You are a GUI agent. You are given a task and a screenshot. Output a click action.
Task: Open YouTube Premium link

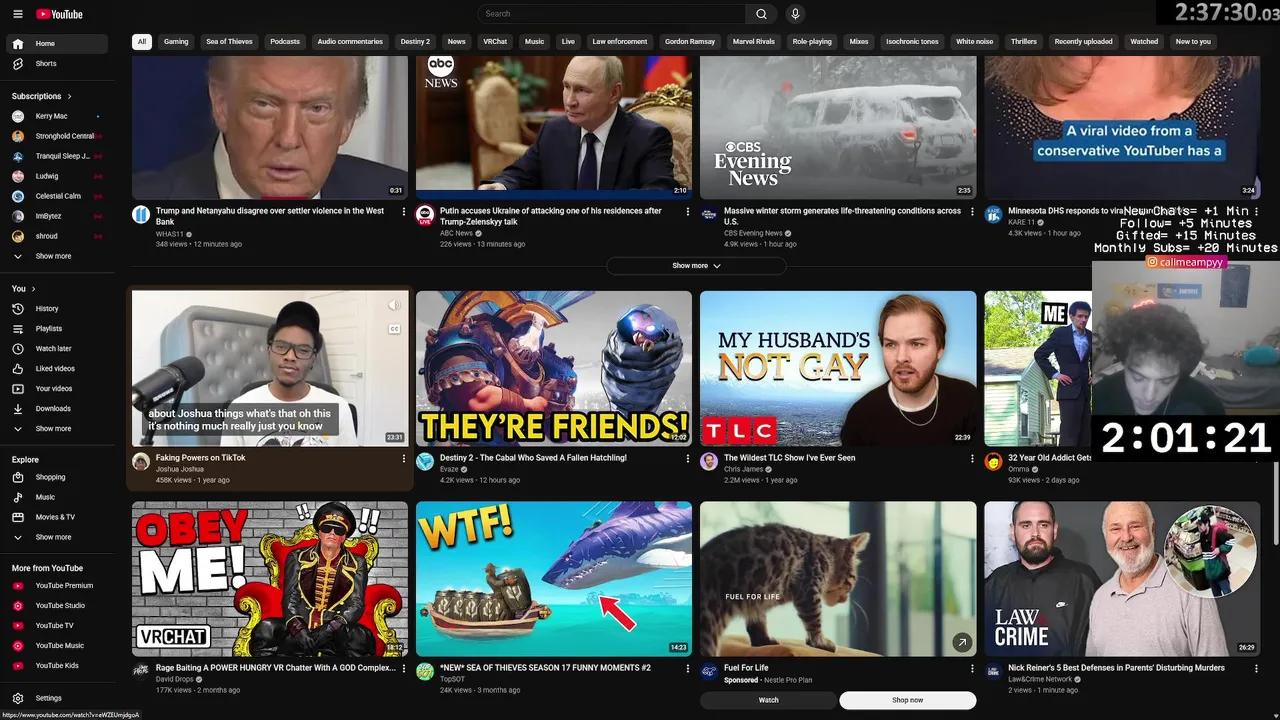[x=58, y=586]
